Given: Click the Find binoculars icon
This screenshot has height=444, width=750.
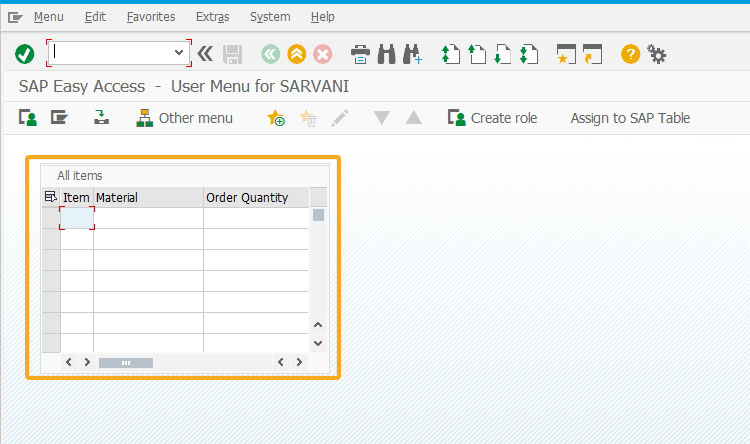Looking at the screenshot, I should [x=386, y=54].
